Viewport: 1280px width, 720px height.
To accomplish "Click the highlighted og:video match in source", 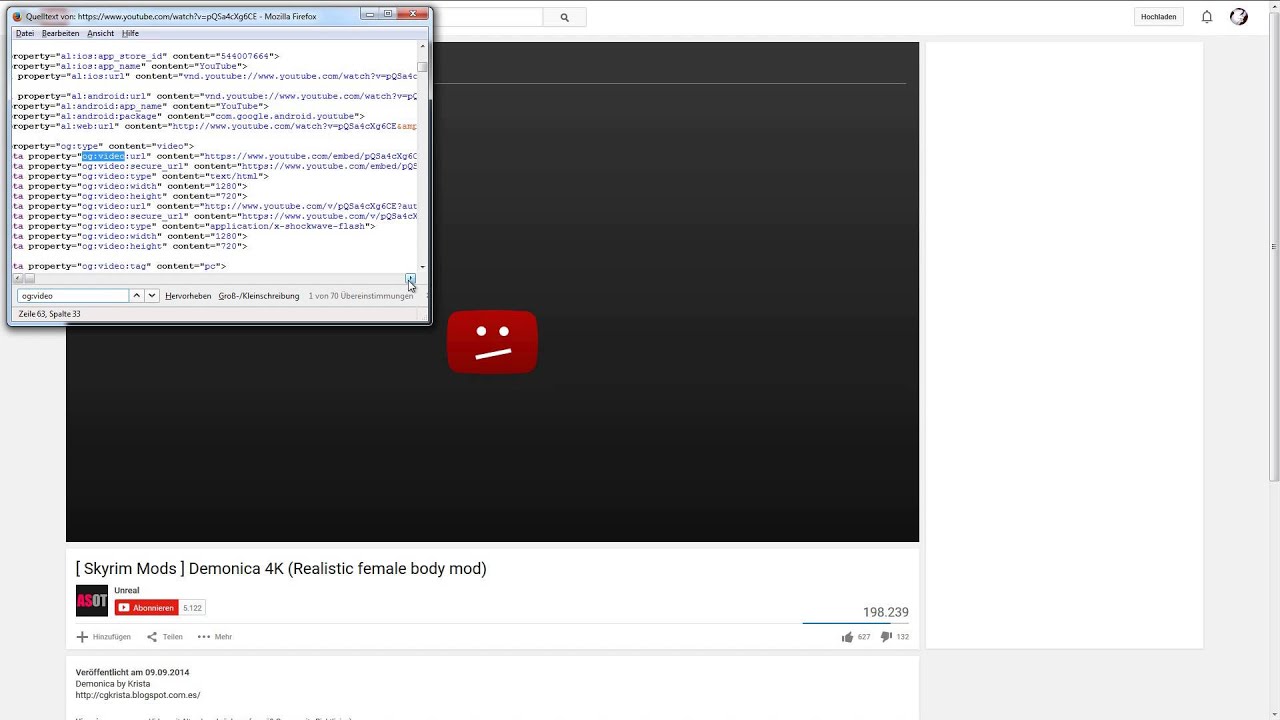I will 103,156.
